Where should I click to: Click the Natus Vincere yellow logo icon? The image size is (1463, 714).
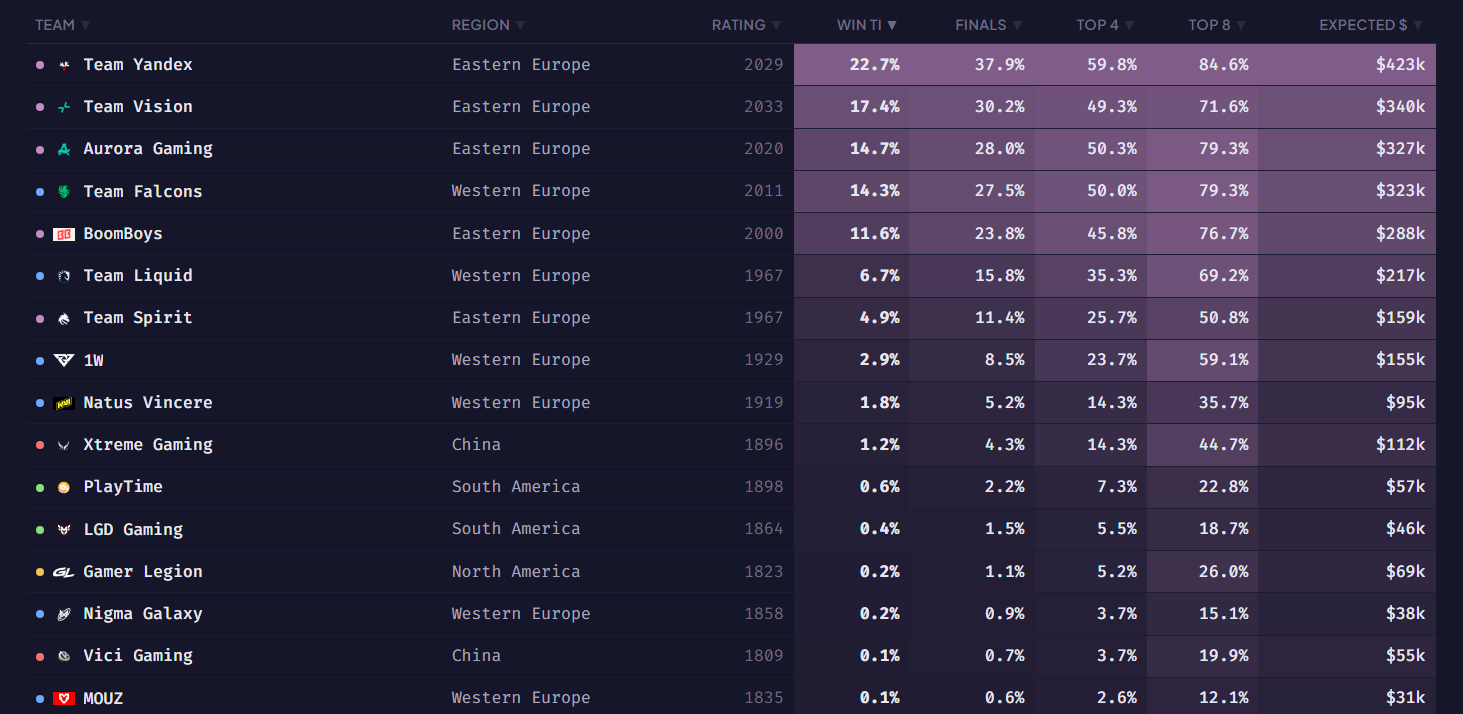coord(64,403)
